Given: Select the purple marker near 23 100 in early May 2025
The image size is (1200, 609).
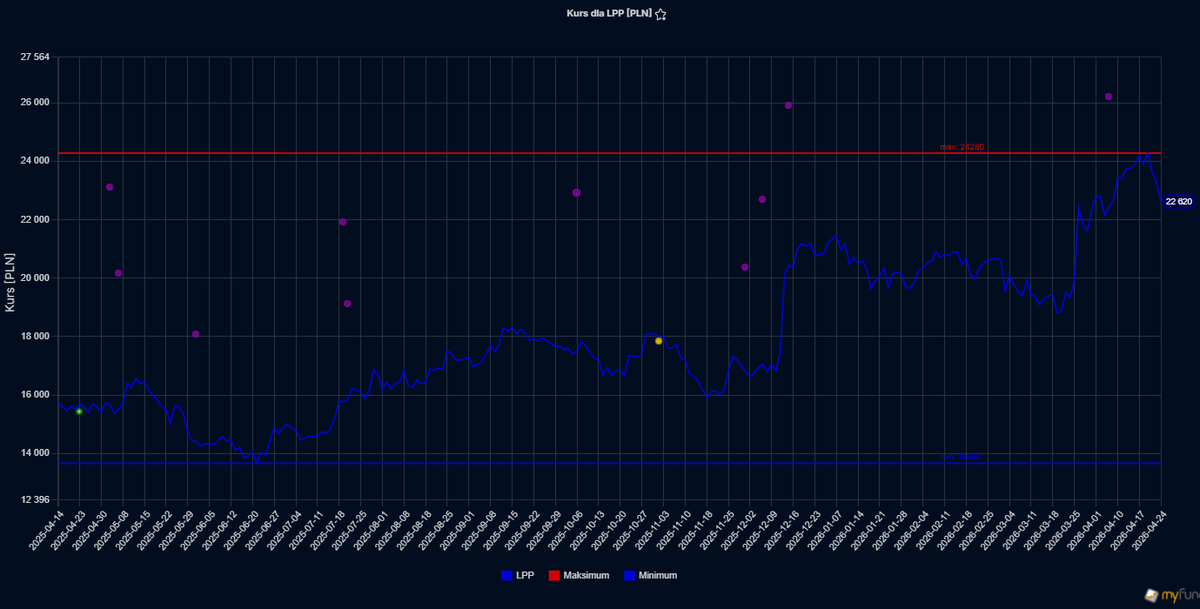Looking at the screenshot, I should (109, 187).
